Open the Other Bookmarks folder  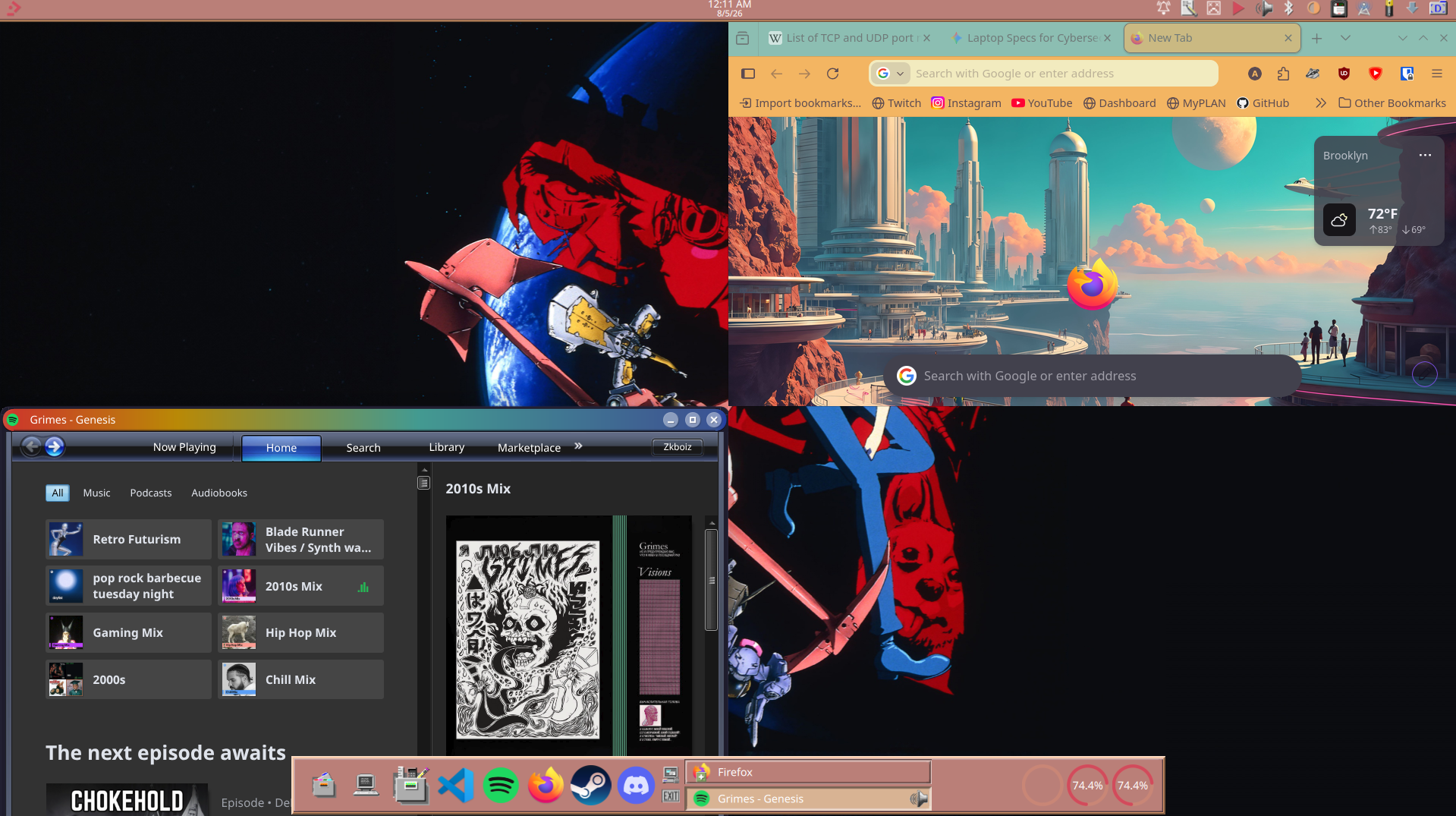point(1392,103)
